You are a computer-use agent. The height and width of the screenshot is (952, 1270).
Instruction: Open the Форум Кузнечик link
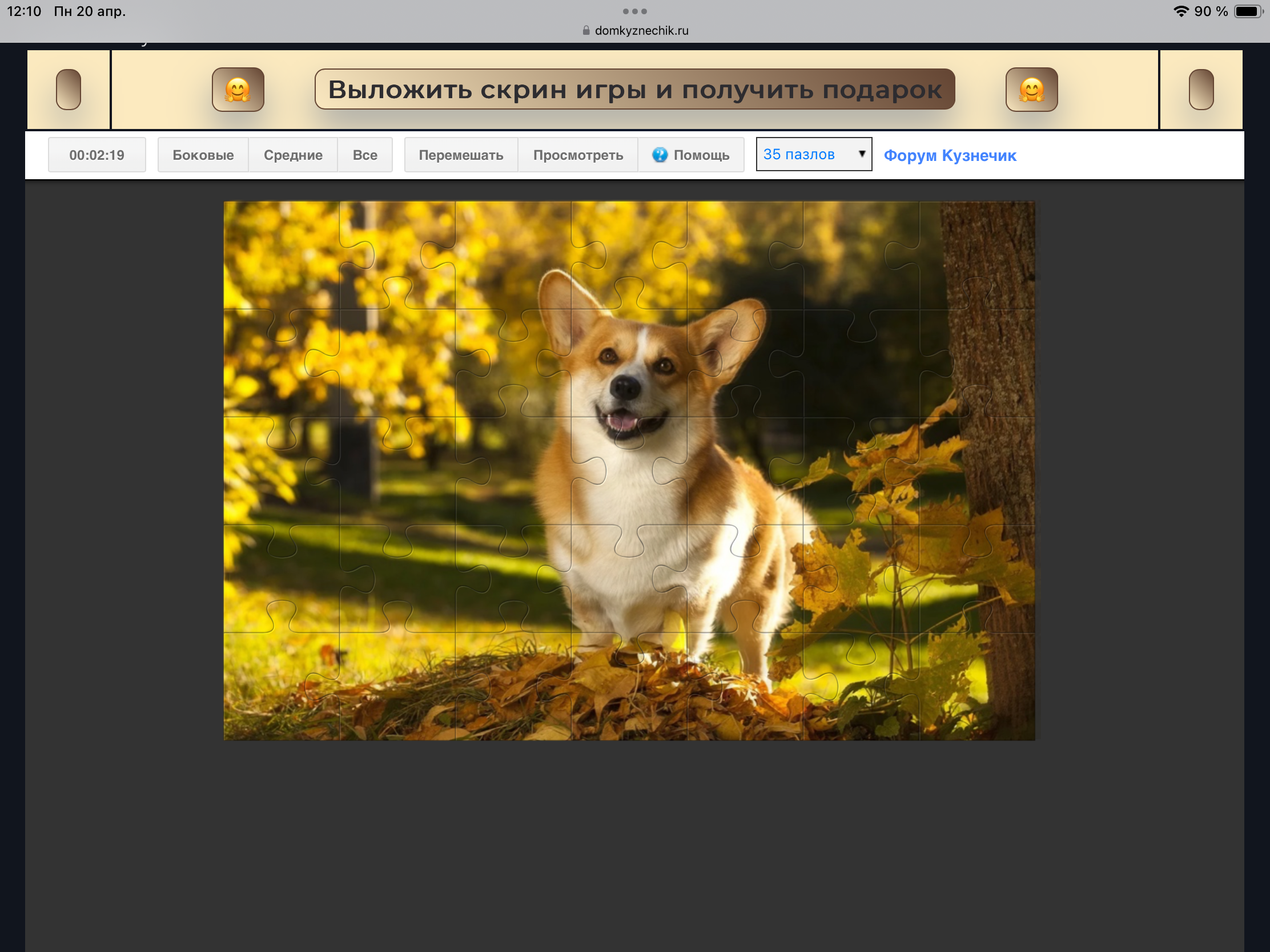pos(950,155)
